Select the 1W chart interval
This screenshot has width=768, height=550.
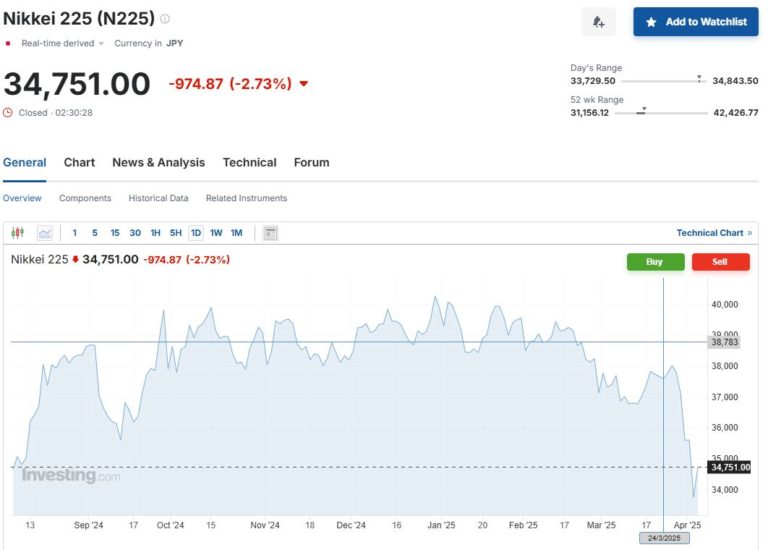click(216, 233)
